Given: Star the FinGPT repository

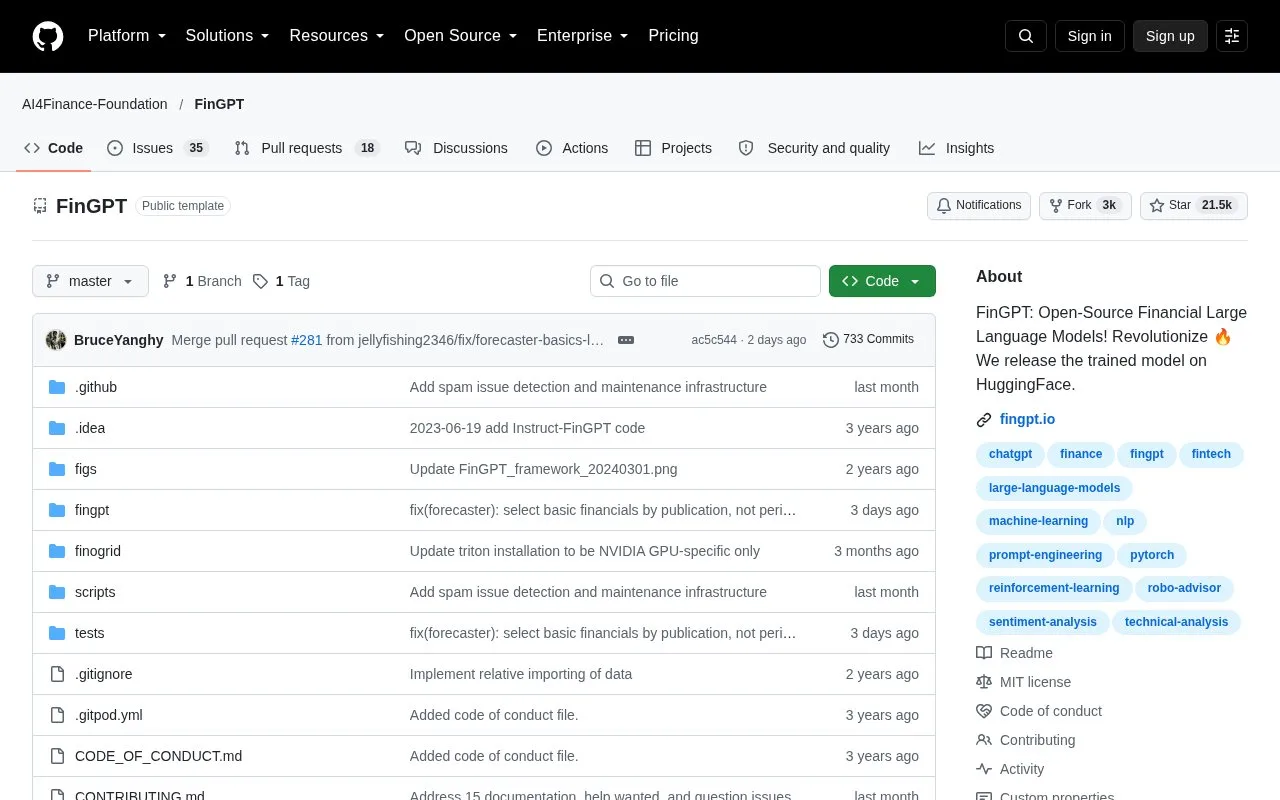Looking at the screenshot, I should coord(1194,205).
